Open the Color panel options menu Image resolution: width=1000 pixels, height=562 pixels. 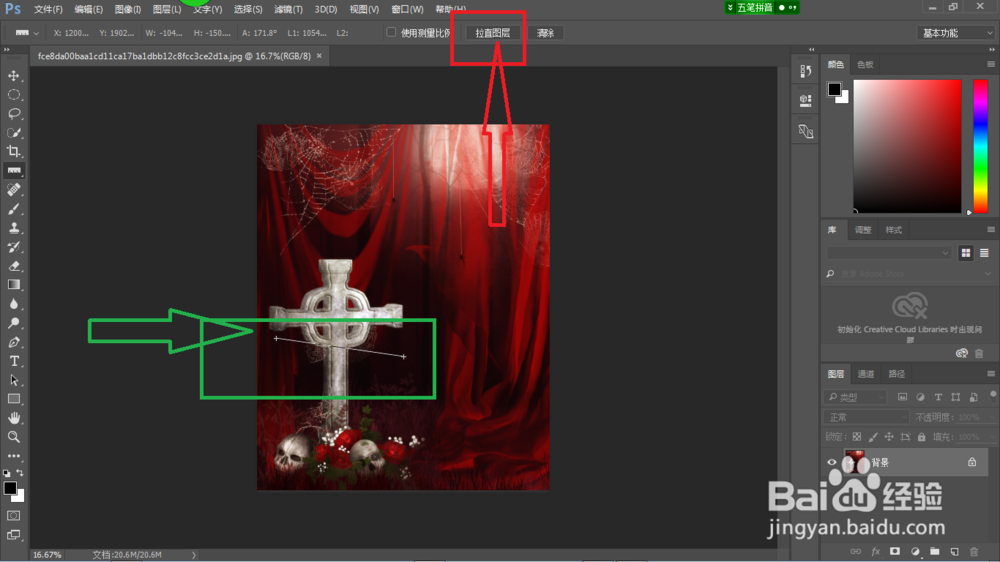(990, 64)
